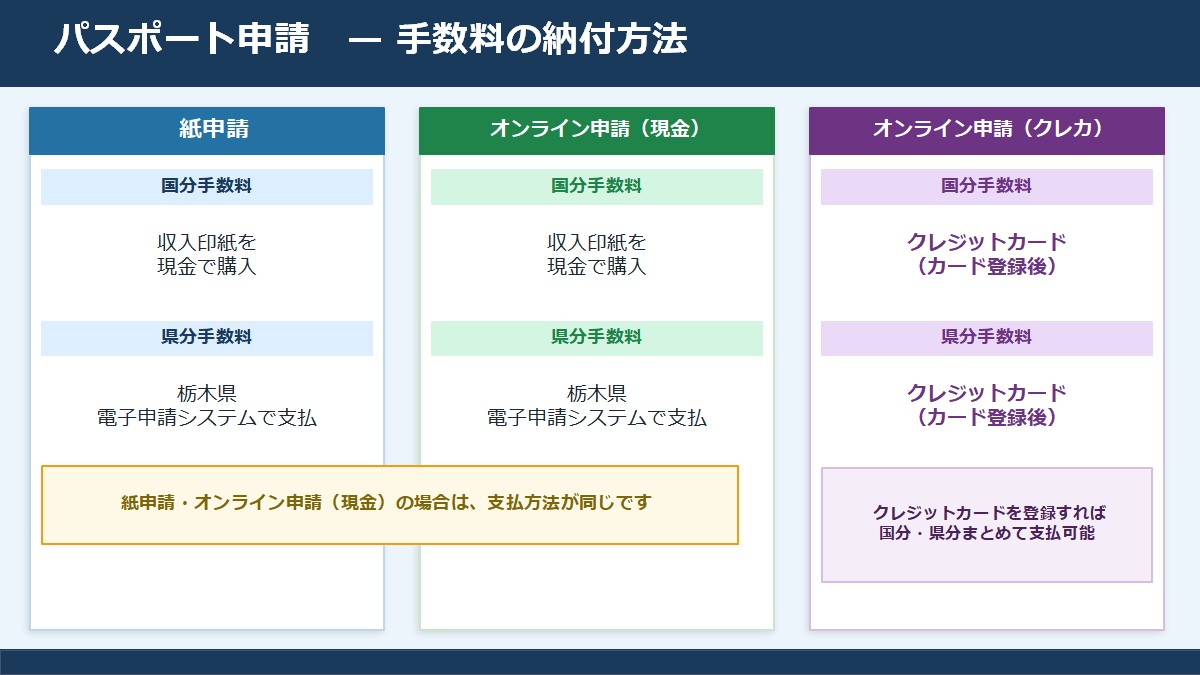Click 国分手数料 label in オンライン申請（現金） column
Viewport: 1200px width, 675px height.
click(x=596, y=186)
